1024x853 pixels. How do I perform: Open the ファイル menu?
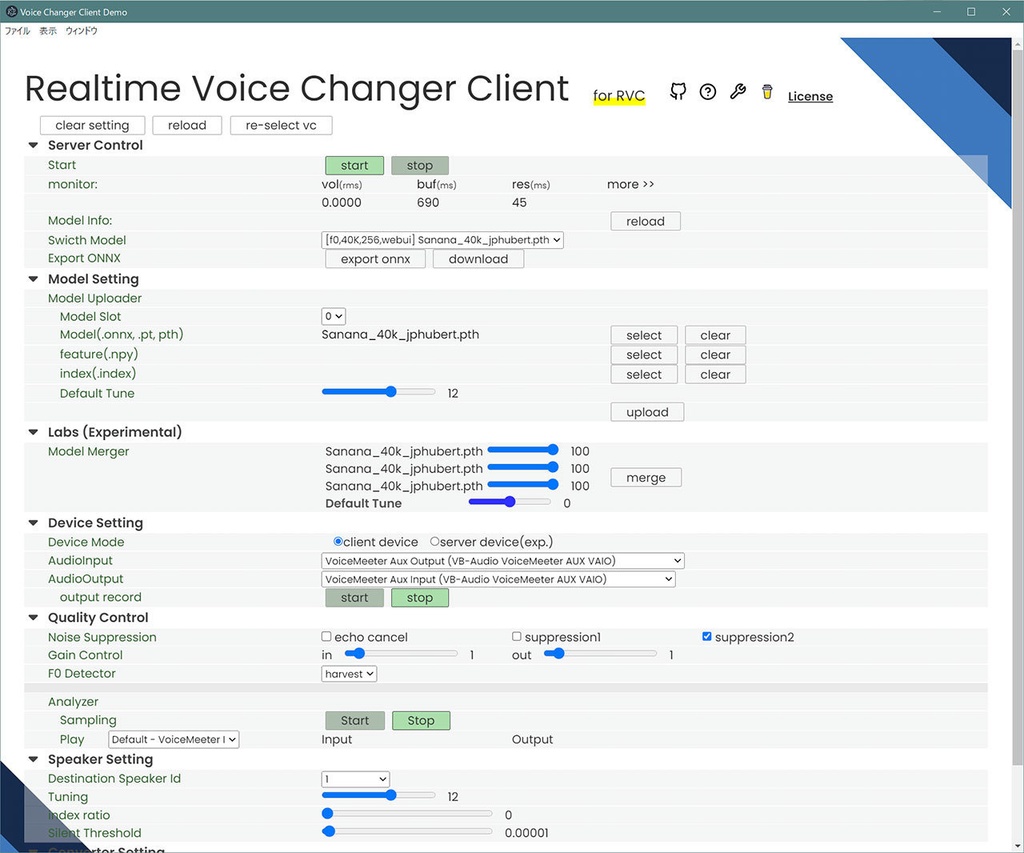[x=18, y=31]
